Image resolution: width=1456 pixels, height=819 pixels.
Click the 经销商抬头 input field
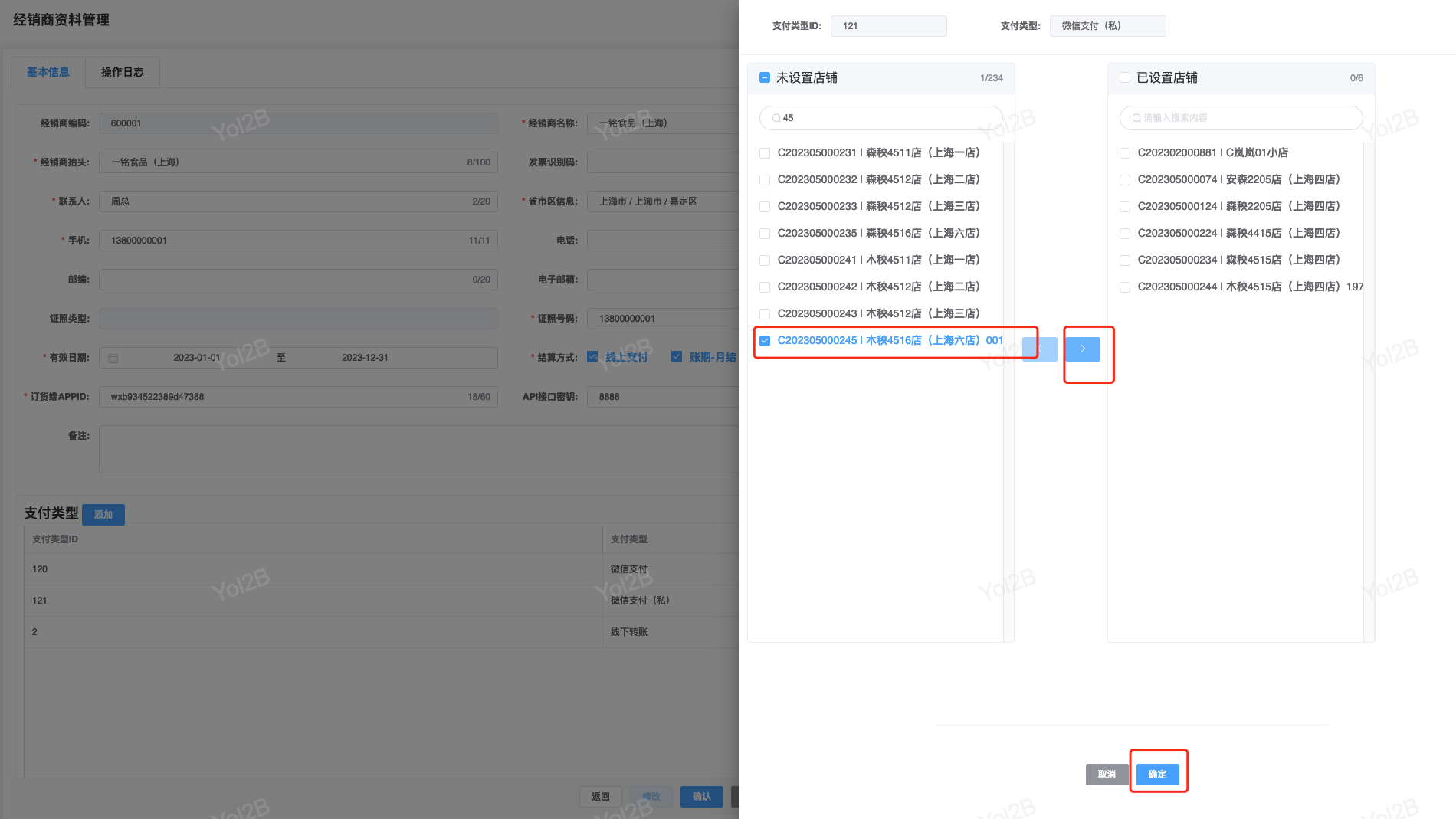298,162
